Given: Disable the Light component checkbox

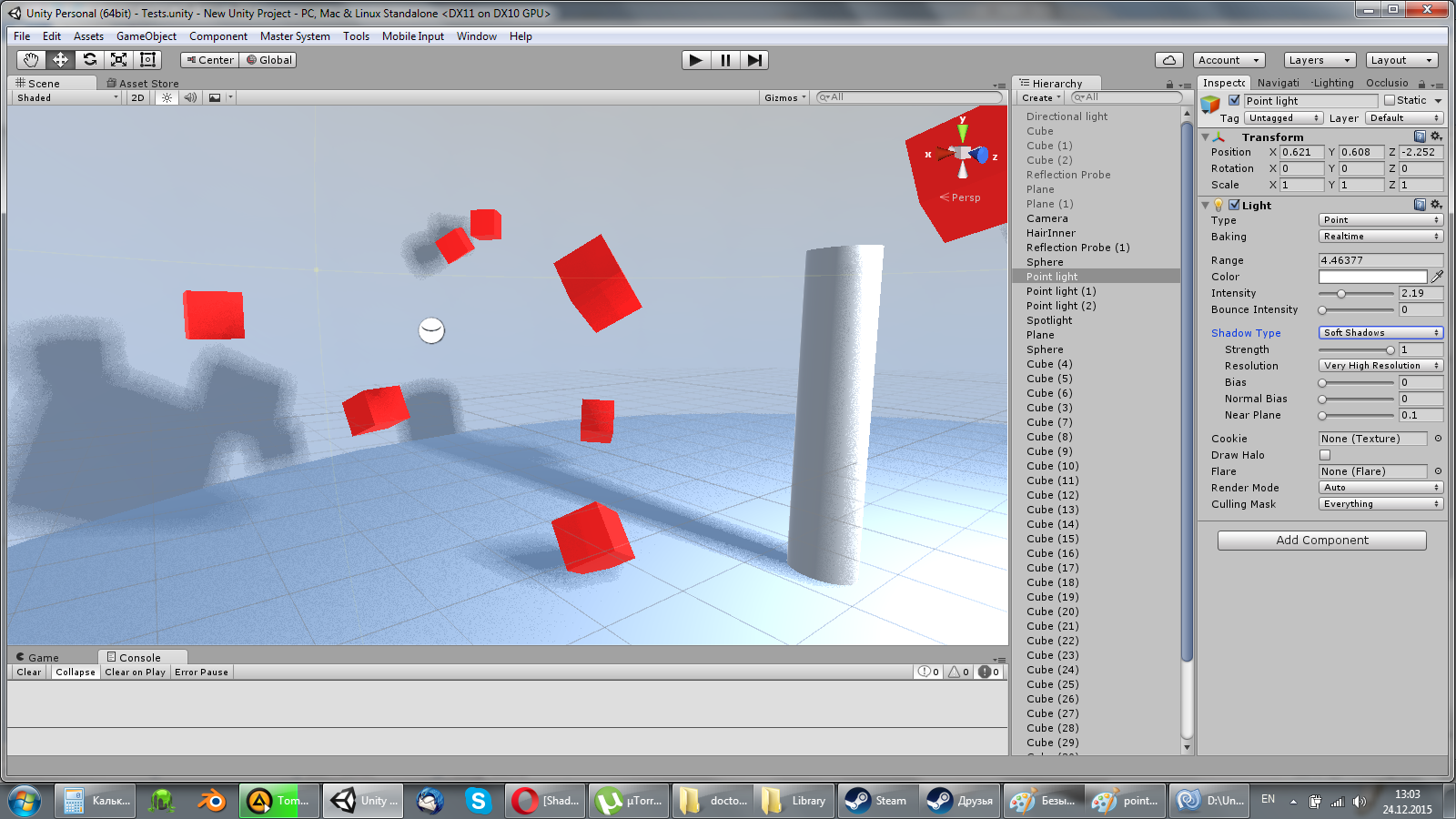Looking at the screenshot, I should 1234,206.
